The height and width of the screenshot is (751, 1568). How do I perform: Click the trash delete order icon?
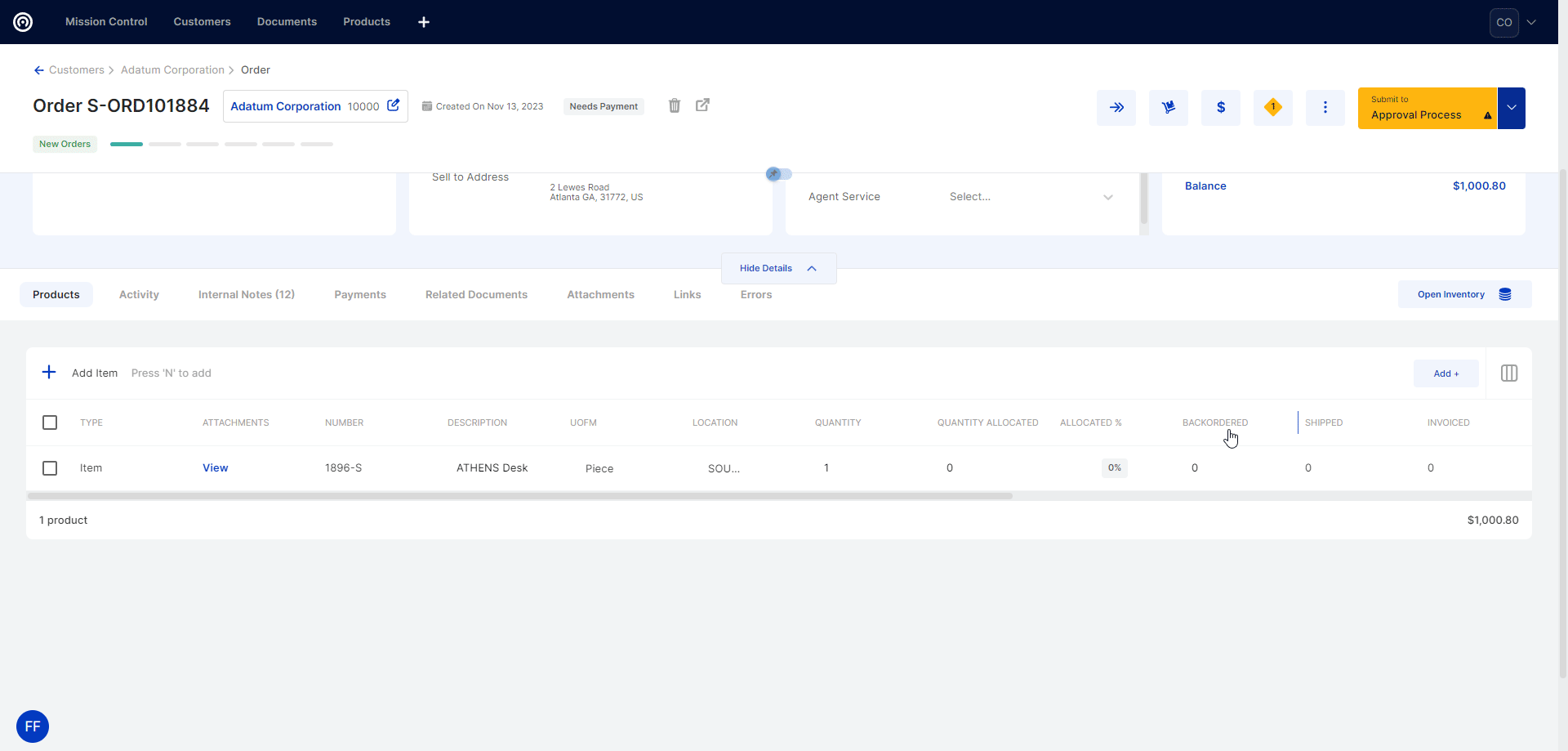675,105
